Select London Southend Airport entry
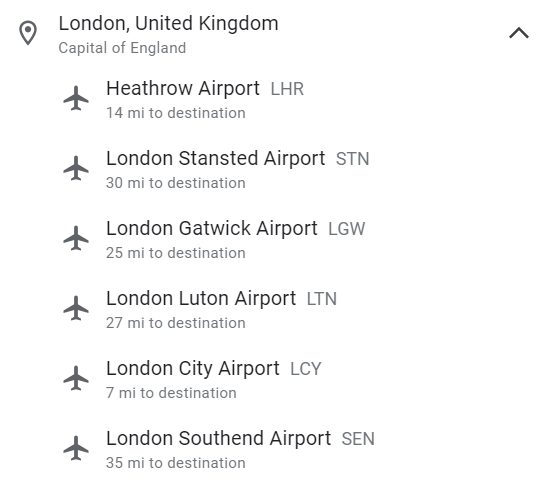Image resolution: width=537 pixels, height=491 pixels. tap(268, 448)
